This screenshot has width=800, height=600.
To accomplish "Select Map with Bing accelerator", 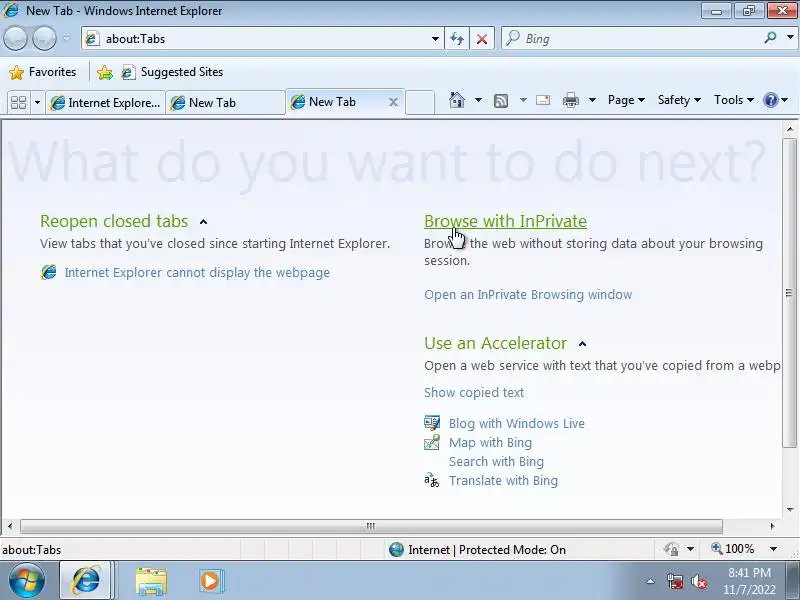I will coord(490,442).
